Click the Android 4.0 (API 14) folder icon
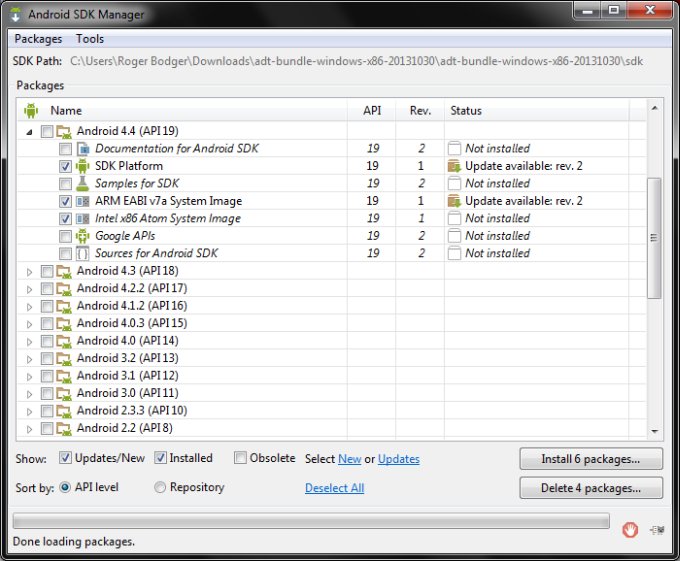The height and width of the screenshot is (561, 680). click(x=64, y=341)
